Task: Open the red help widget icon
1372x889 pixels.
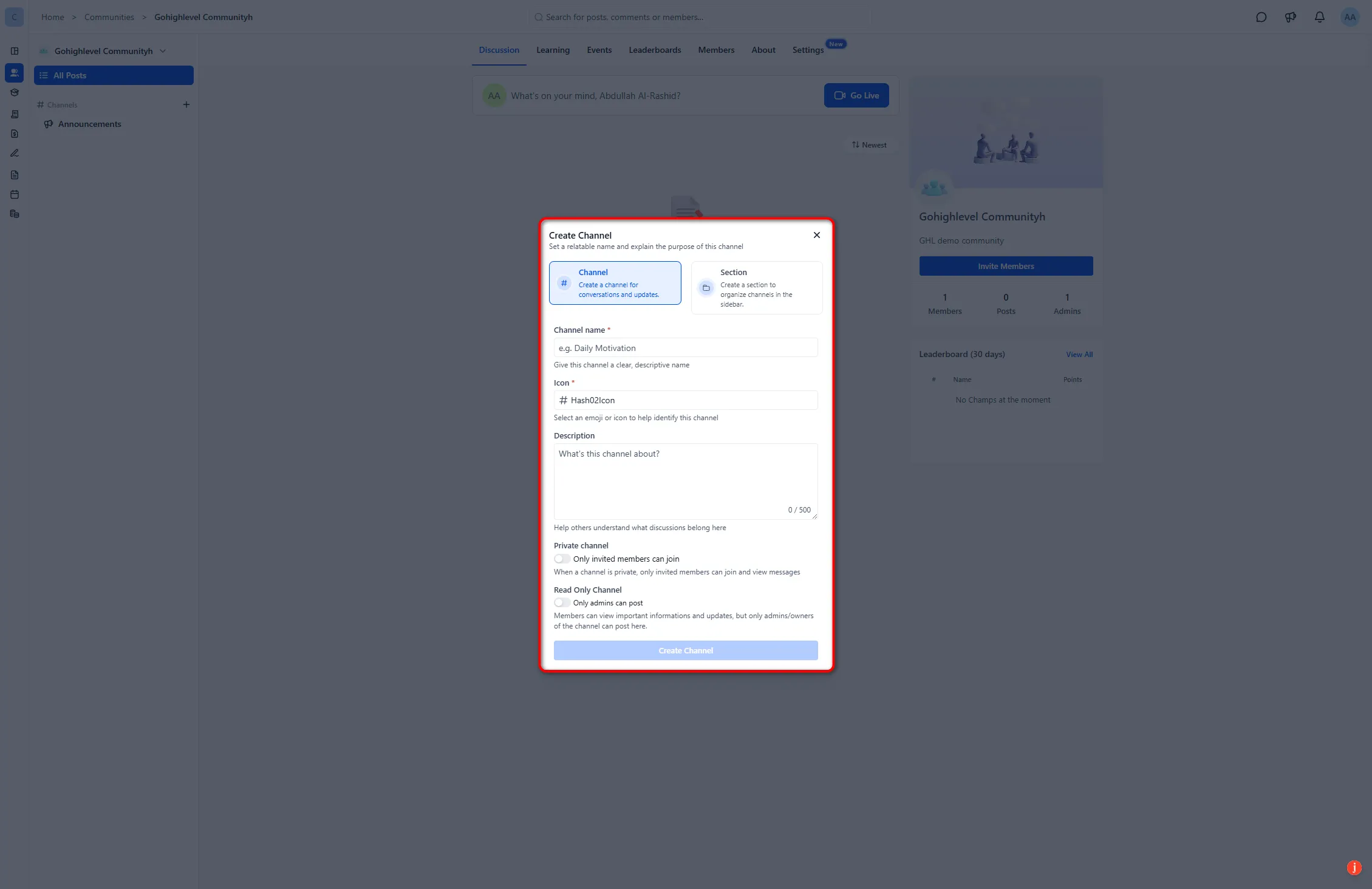Action: coord(1354,868)
